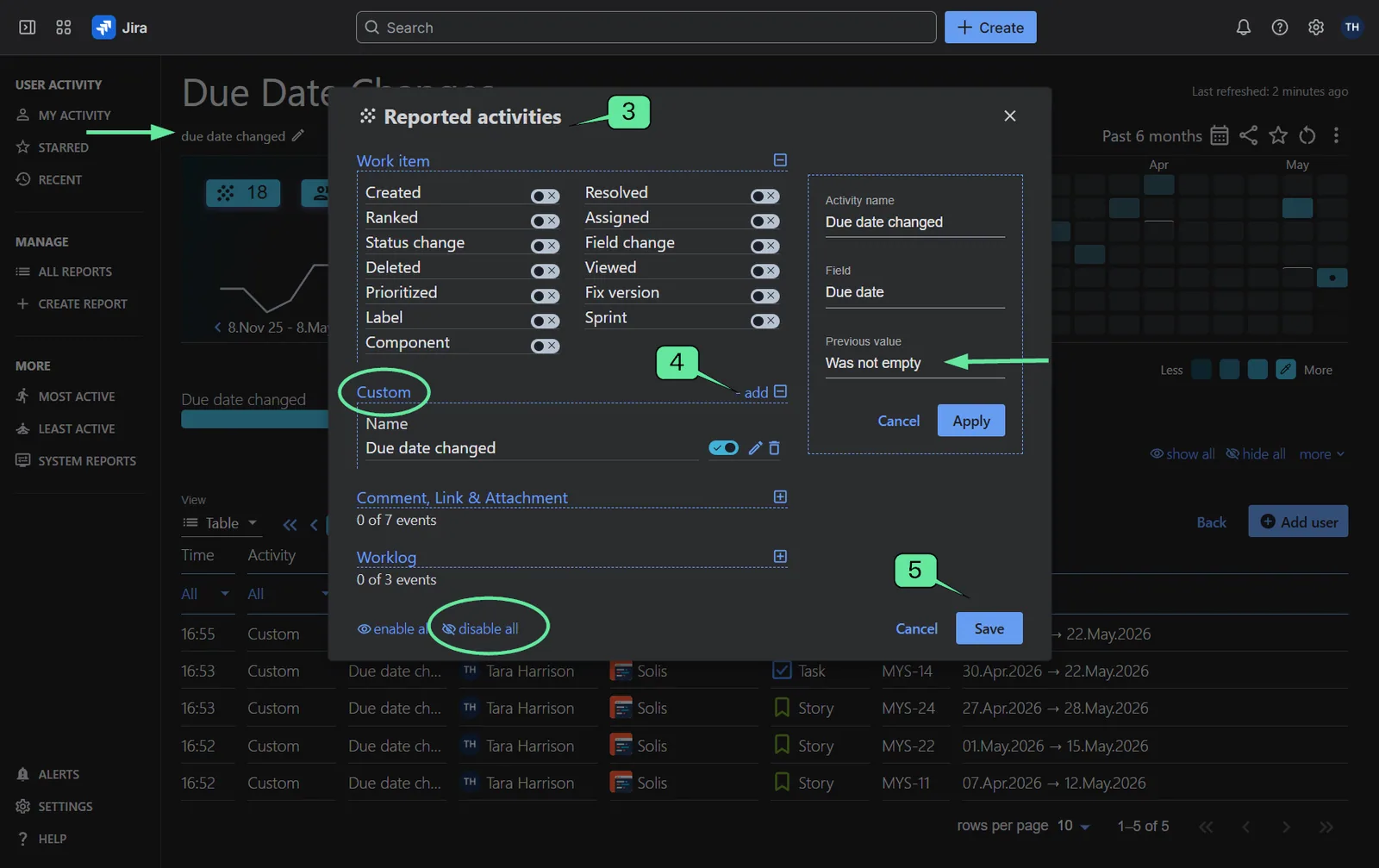Collapse the Custom section
This screenshot has height=868, width=1379.
[780, 391]
